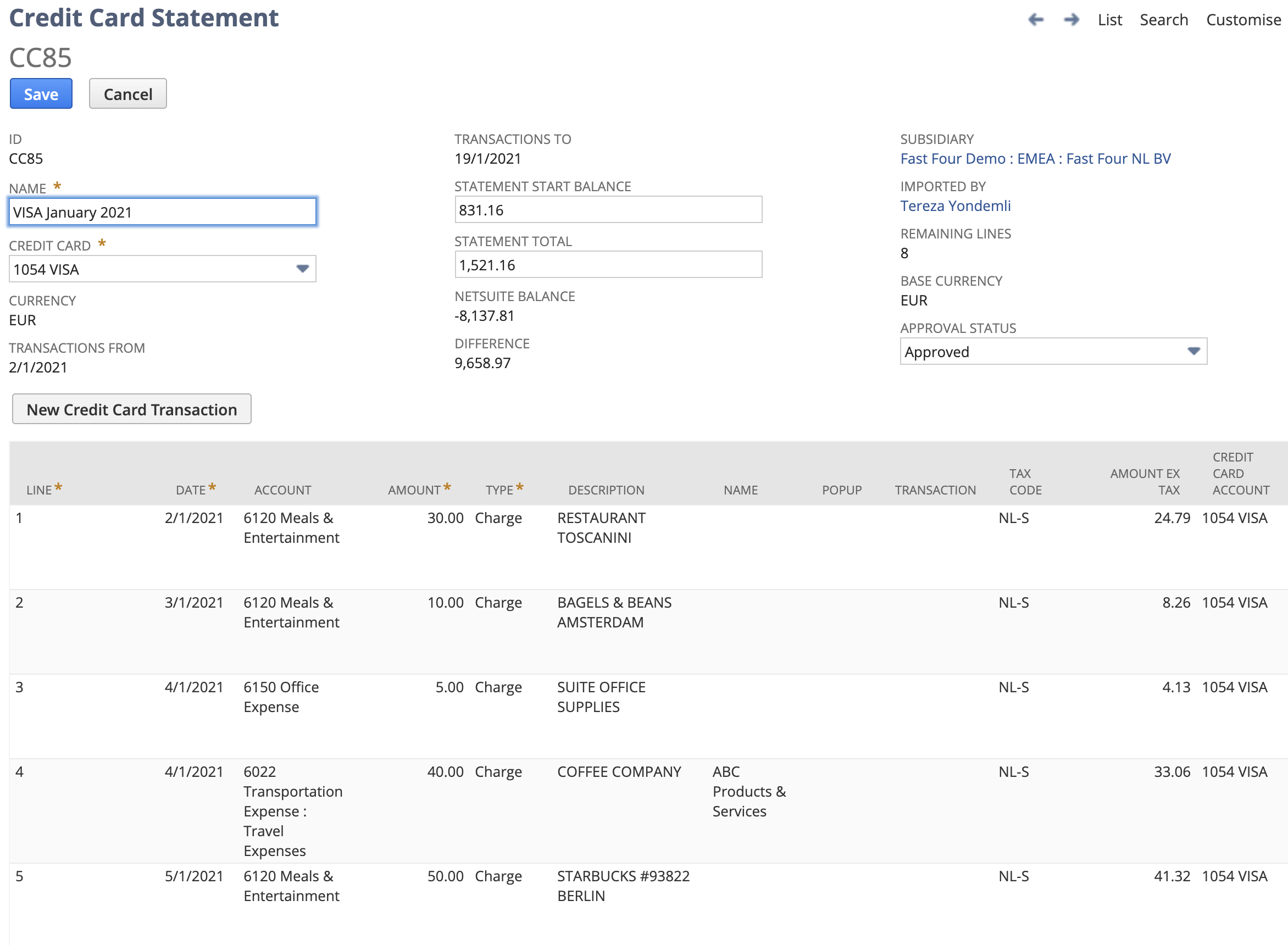The height and width of the screenshot is (945, 1288).
Task: Edit the Statement Start Balance value
Action: [608, 209]
